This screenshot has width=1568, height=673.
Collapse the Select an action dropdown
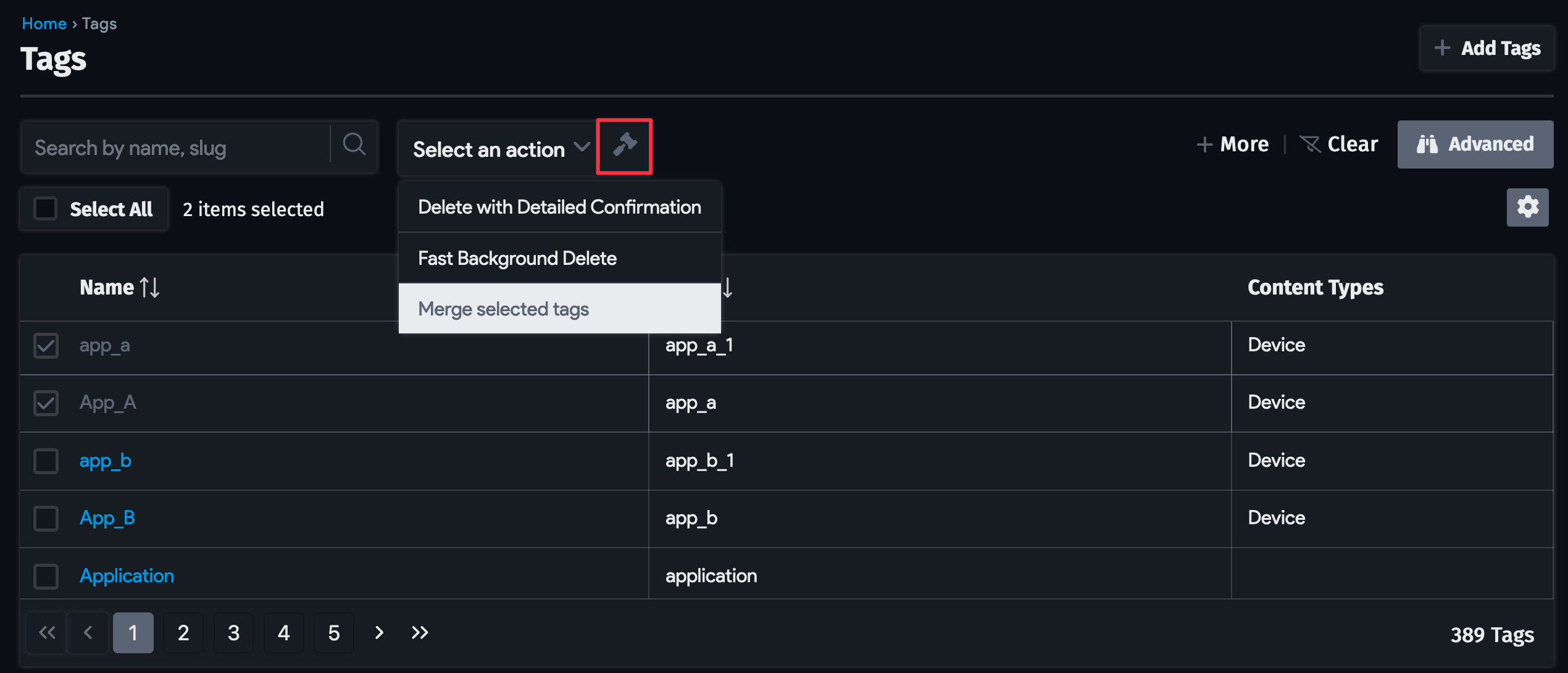[x=500, y=149]
